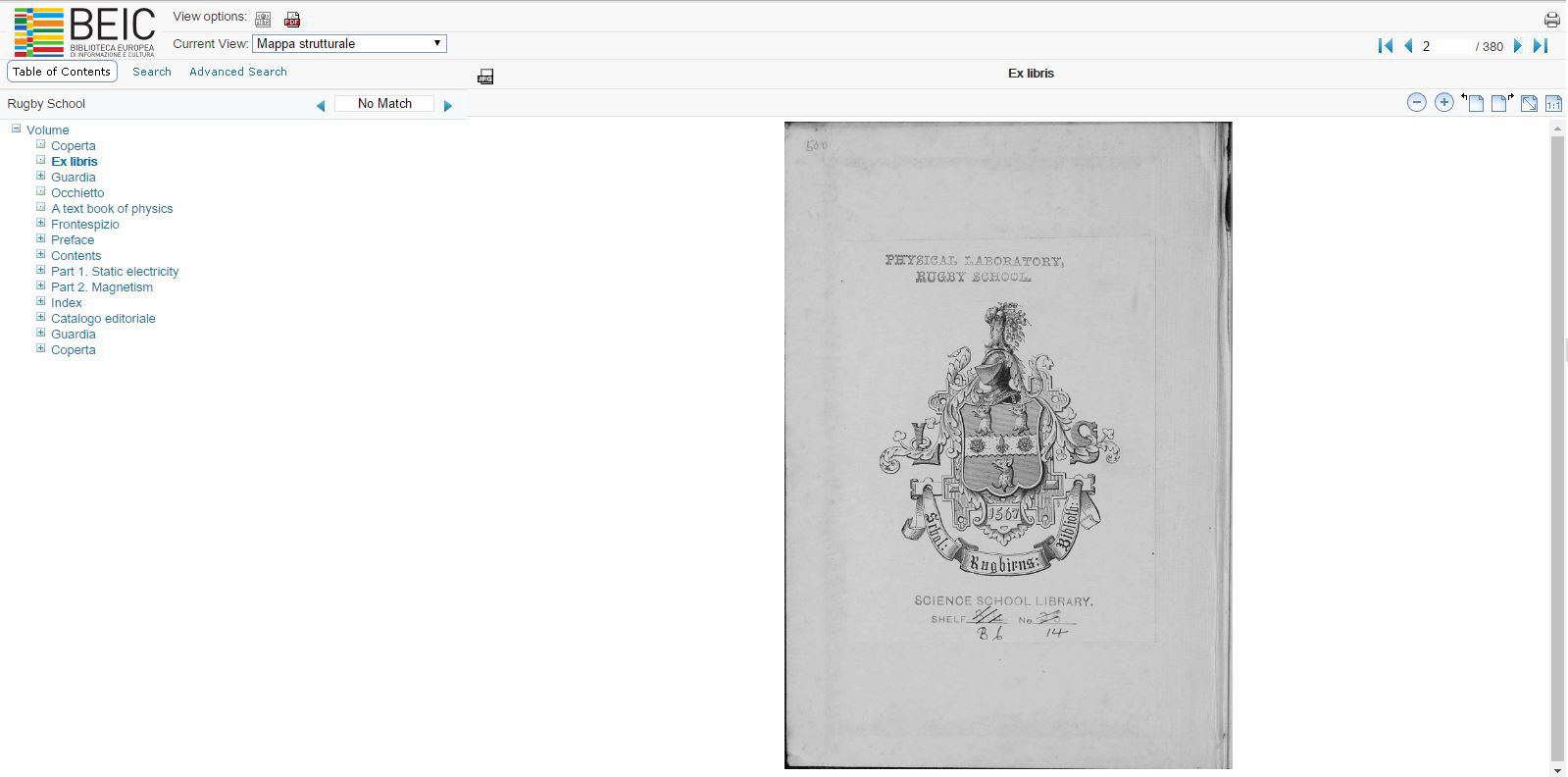Go to the previous page
This screenshot has width=1568, height=777.
pos(1408,45)
